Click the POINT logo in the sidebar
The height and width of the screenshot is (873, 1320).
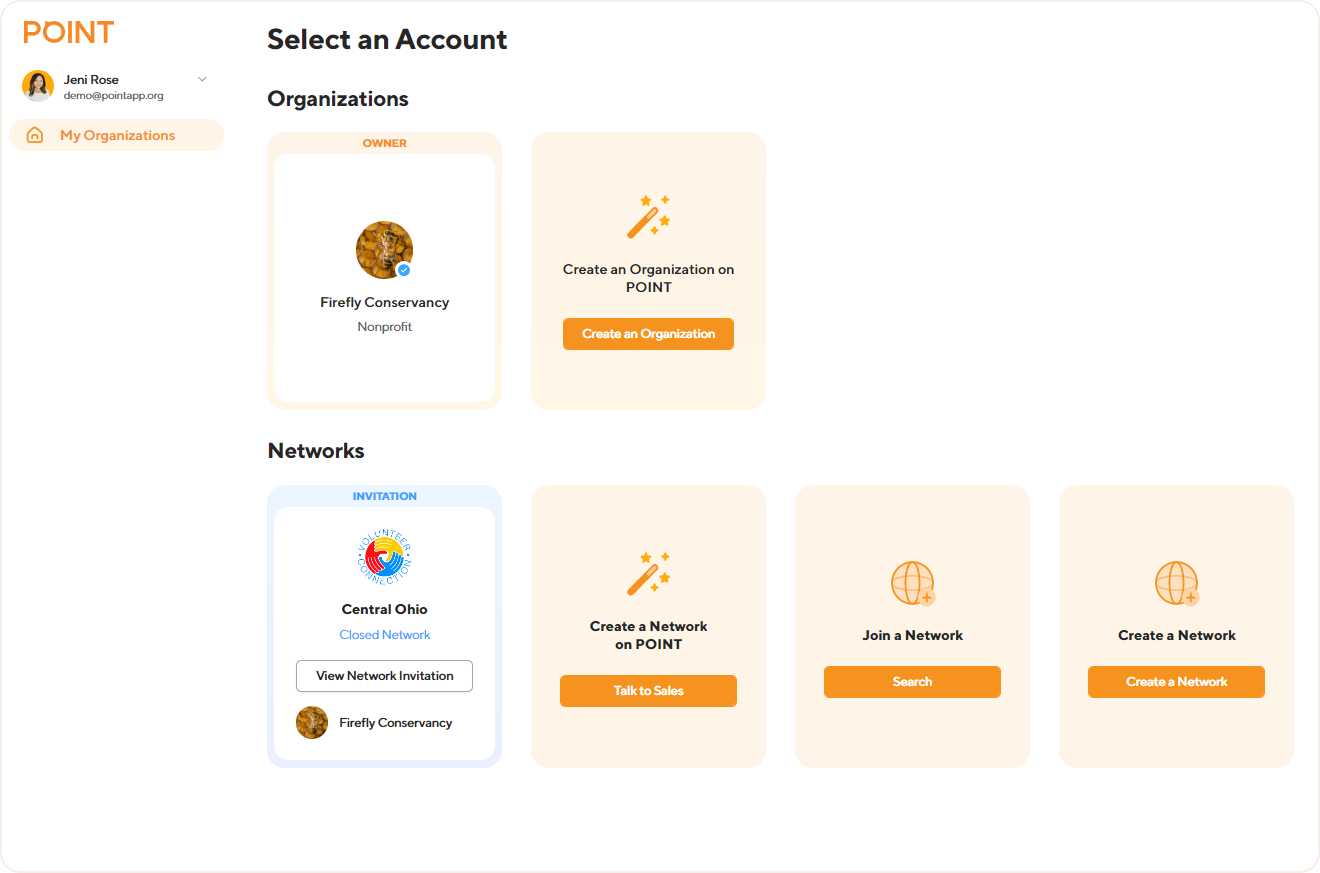67,32
